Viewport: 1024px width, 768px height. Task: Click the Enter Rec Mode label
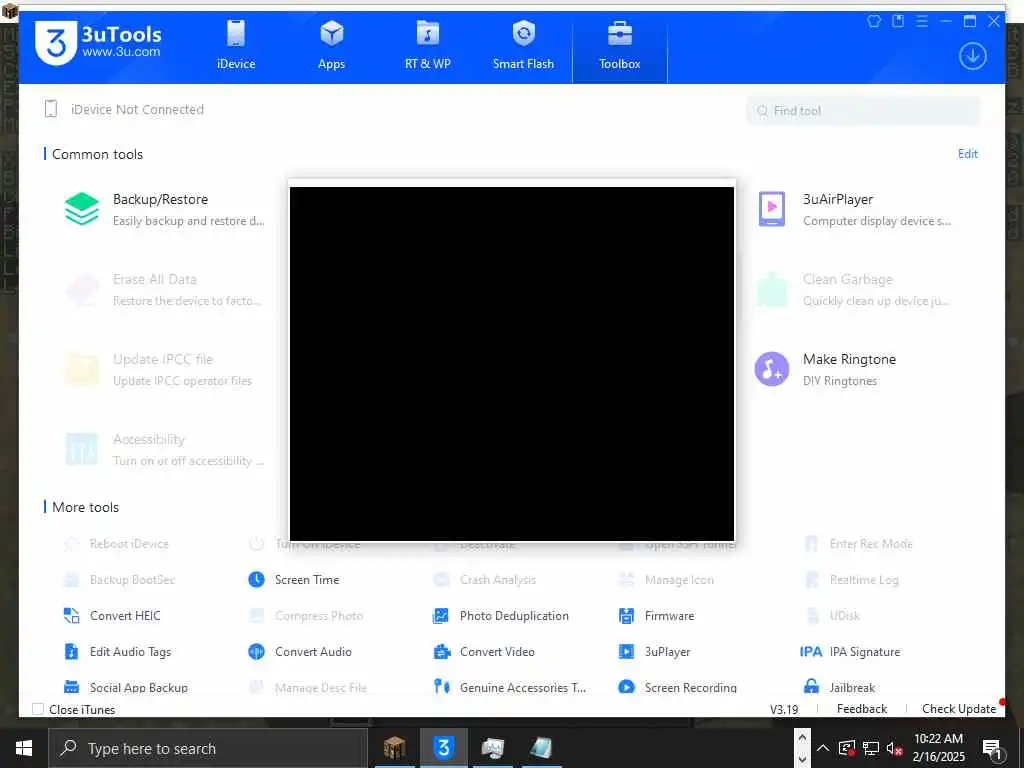tap(871, 543)
